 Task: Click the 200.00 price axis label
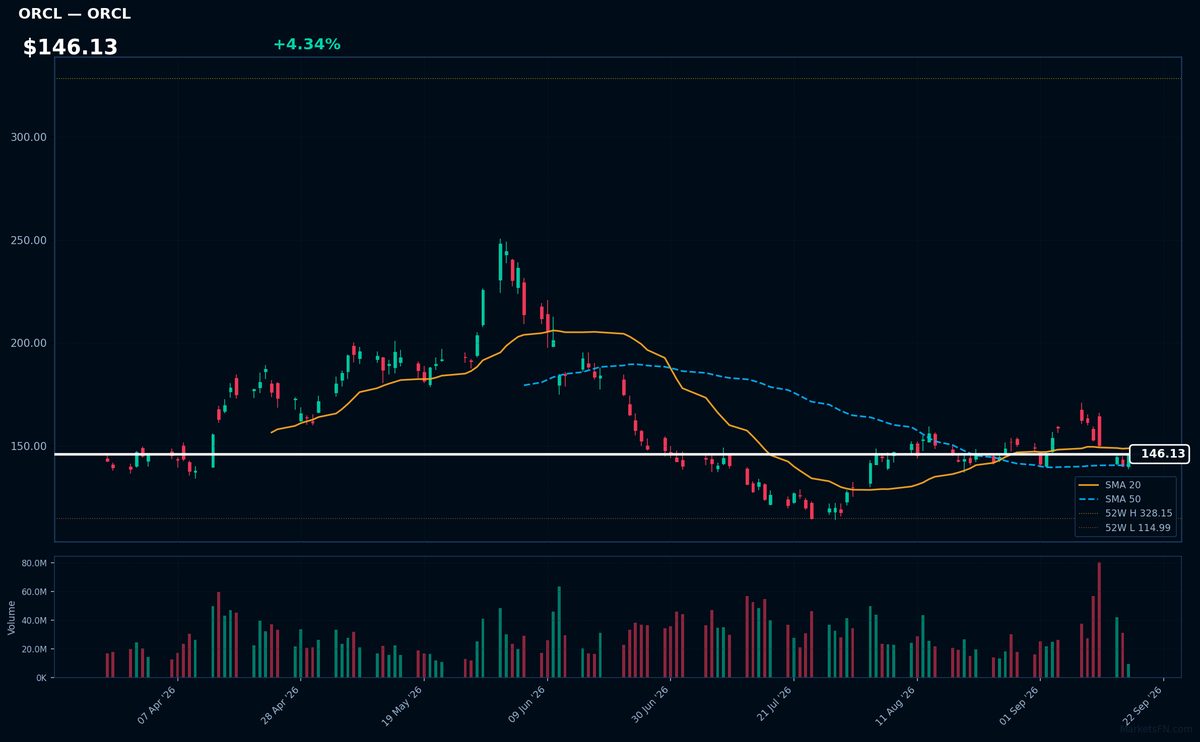(x=29, y=343)
